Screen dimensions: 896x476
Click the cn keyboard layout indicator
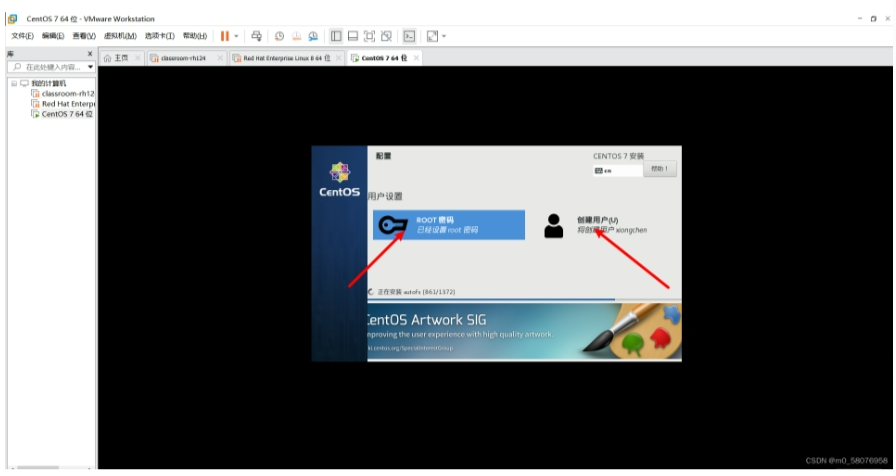click(617, 170)
